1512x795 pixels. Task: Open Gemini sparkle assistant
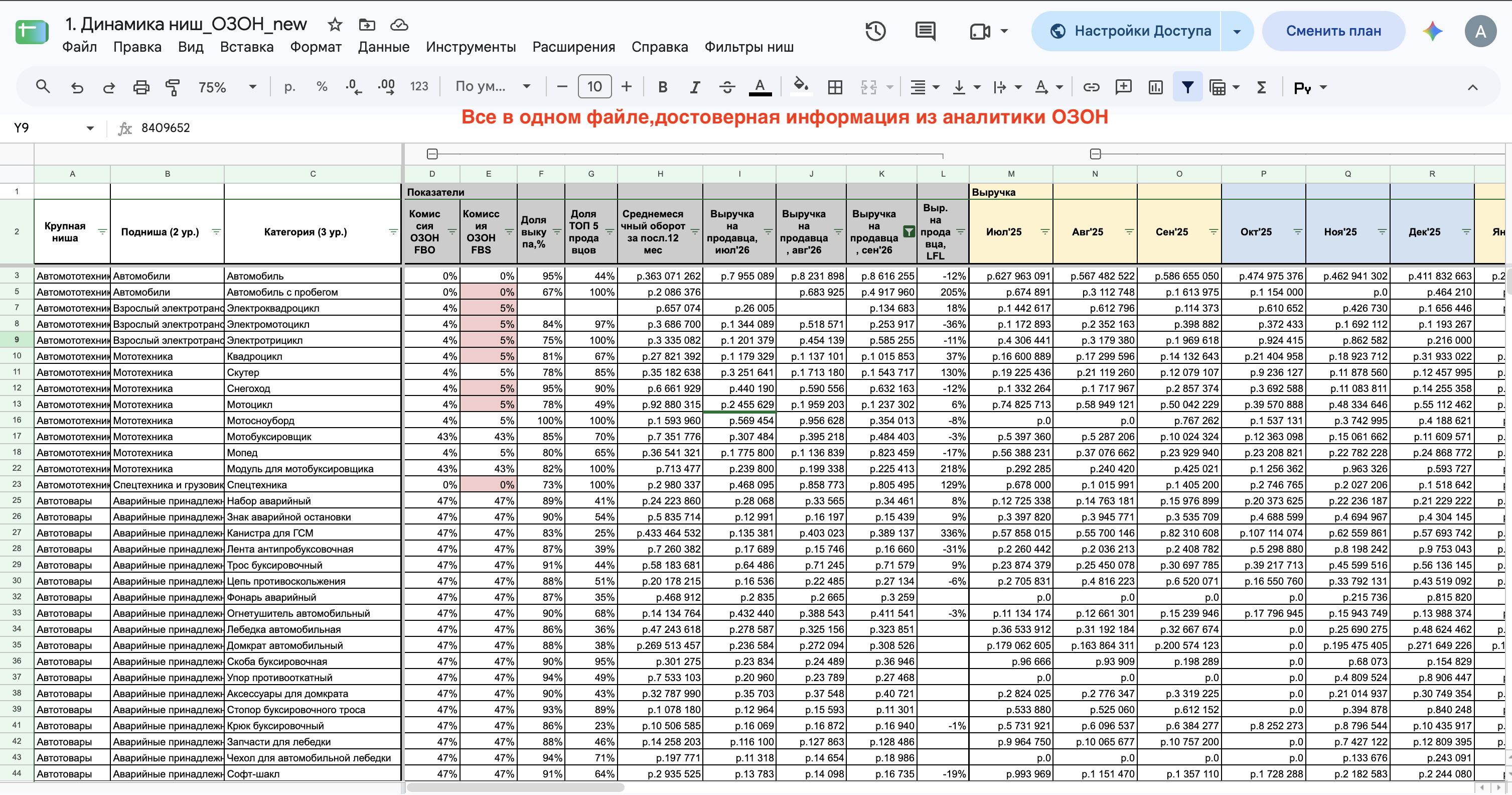pyautogui.click(x=1433, y=31)
